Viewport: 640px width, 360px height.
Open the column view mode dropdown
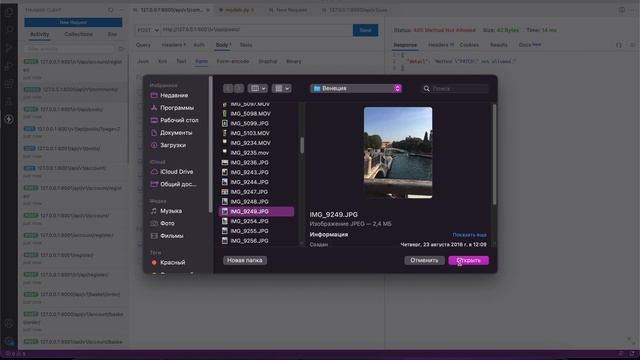pyautogui.click(x=257, y=88)
